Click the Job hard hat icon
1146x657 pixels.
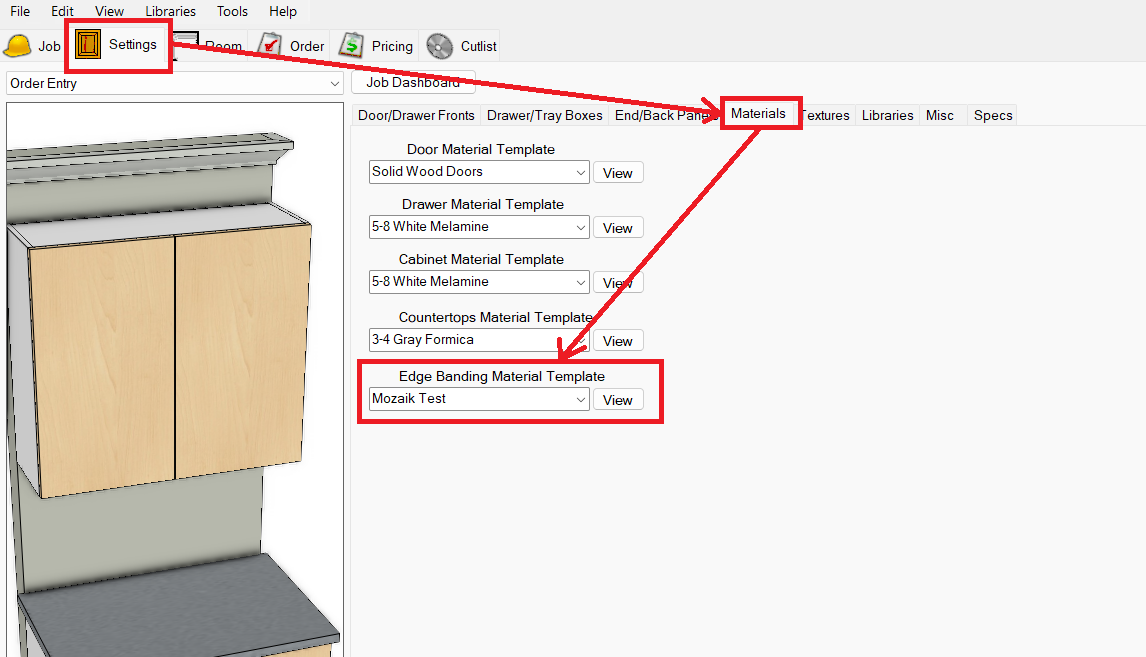click(18, 46)
